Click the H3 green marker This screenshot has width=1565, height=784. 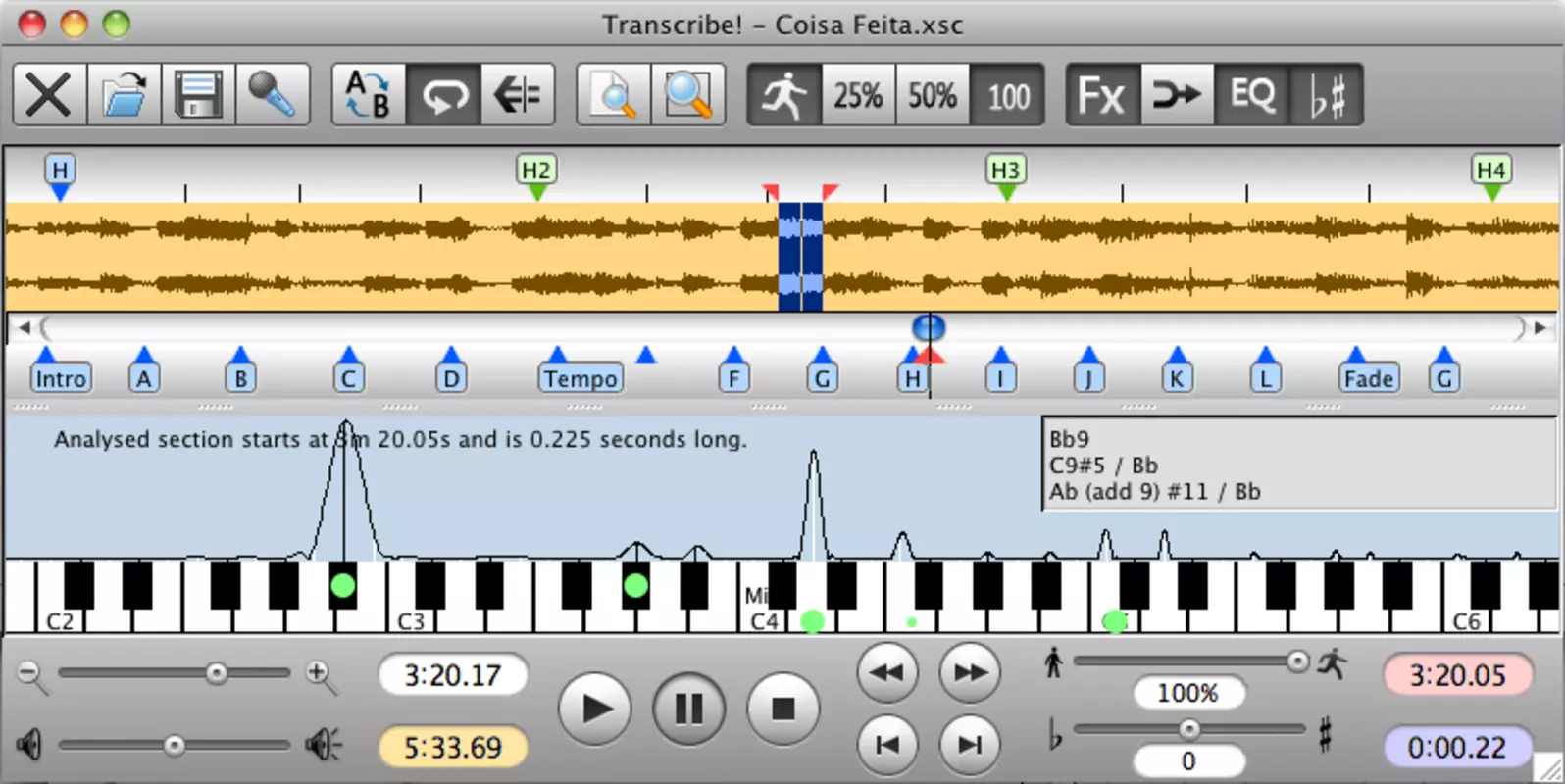click(x=1006, y=176)
